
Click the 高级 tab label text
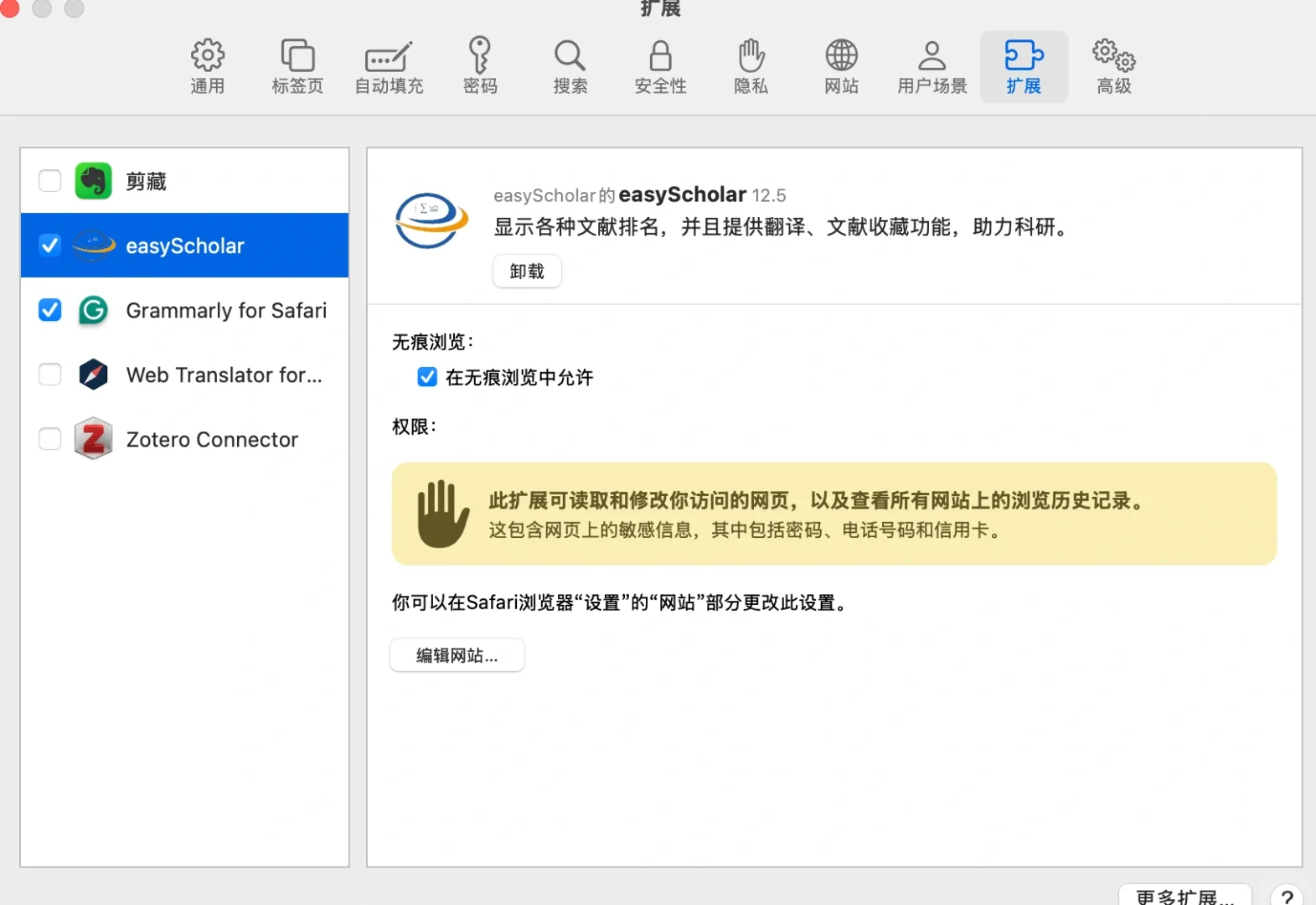point(1114,86)
